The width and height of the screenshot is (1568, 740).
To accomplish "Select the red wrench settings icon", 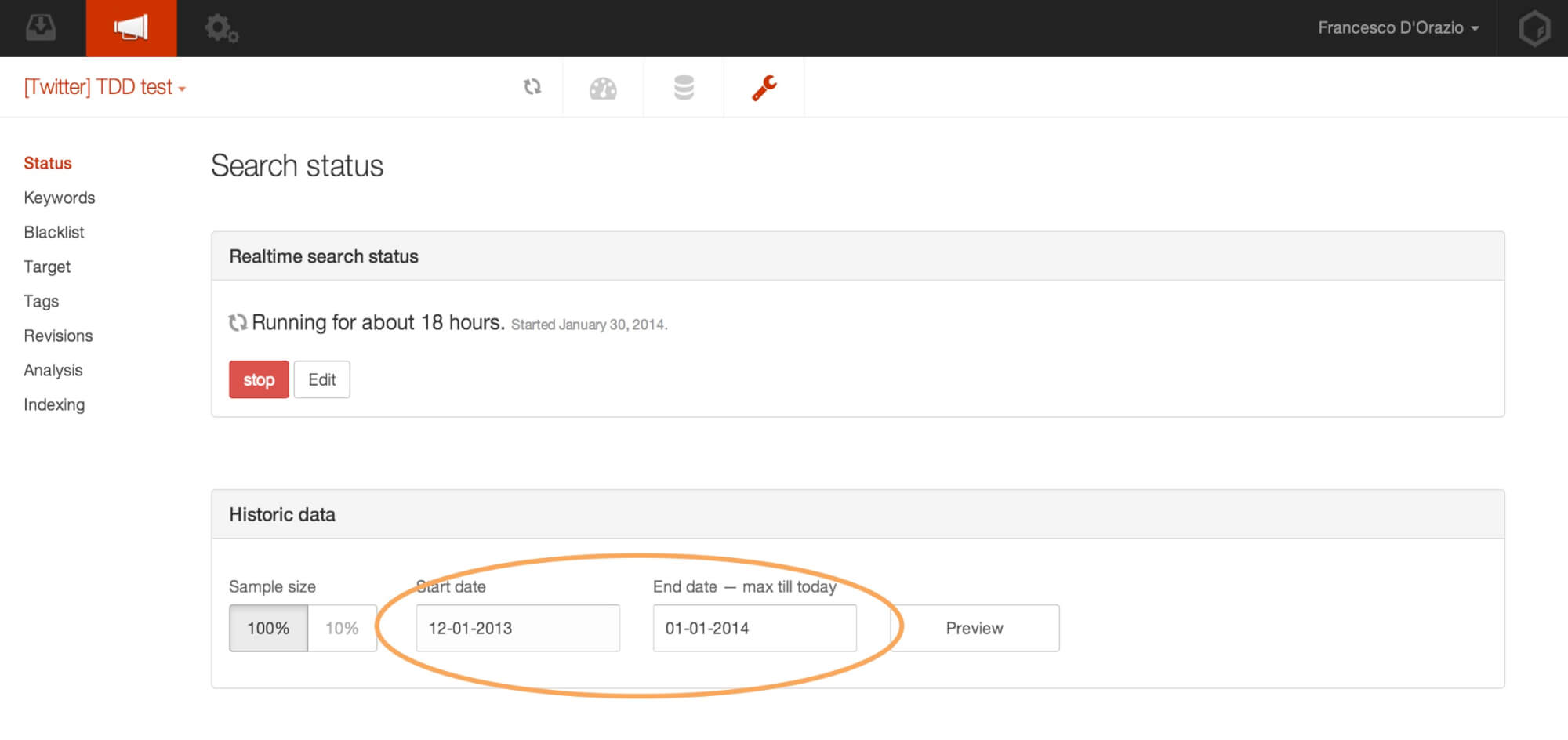I will (x=764, y=88).
